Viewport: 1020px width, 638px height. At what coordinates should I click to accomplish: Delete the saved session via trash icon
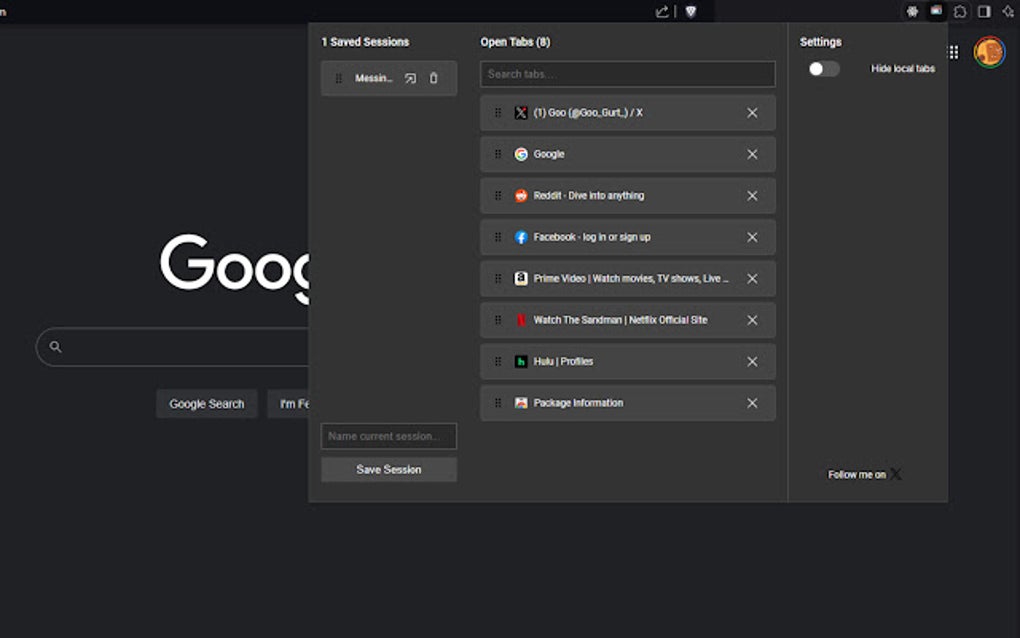(x=434, y=78)
